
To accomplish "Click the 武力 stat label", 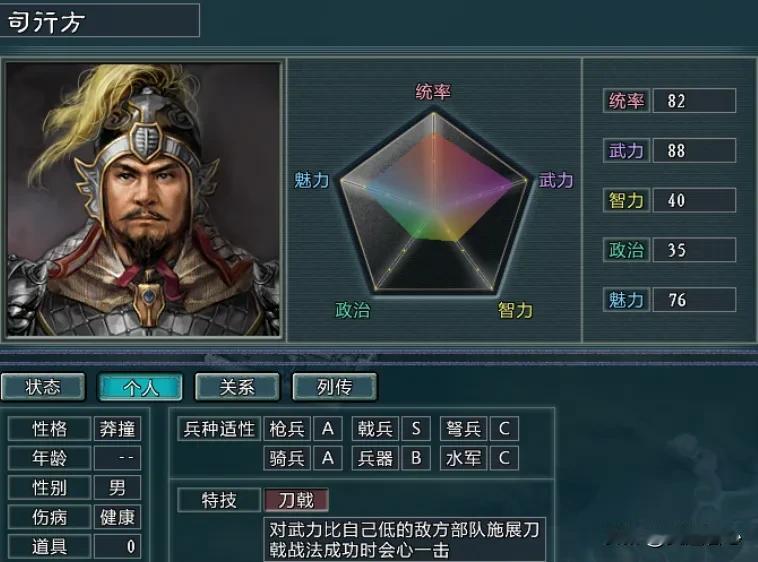I will [x=626, y=150].
